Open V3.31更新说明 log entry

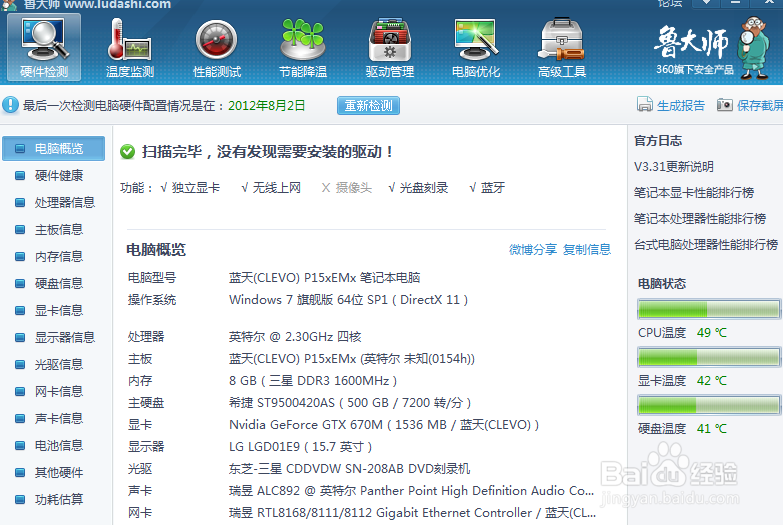point(674,166)
